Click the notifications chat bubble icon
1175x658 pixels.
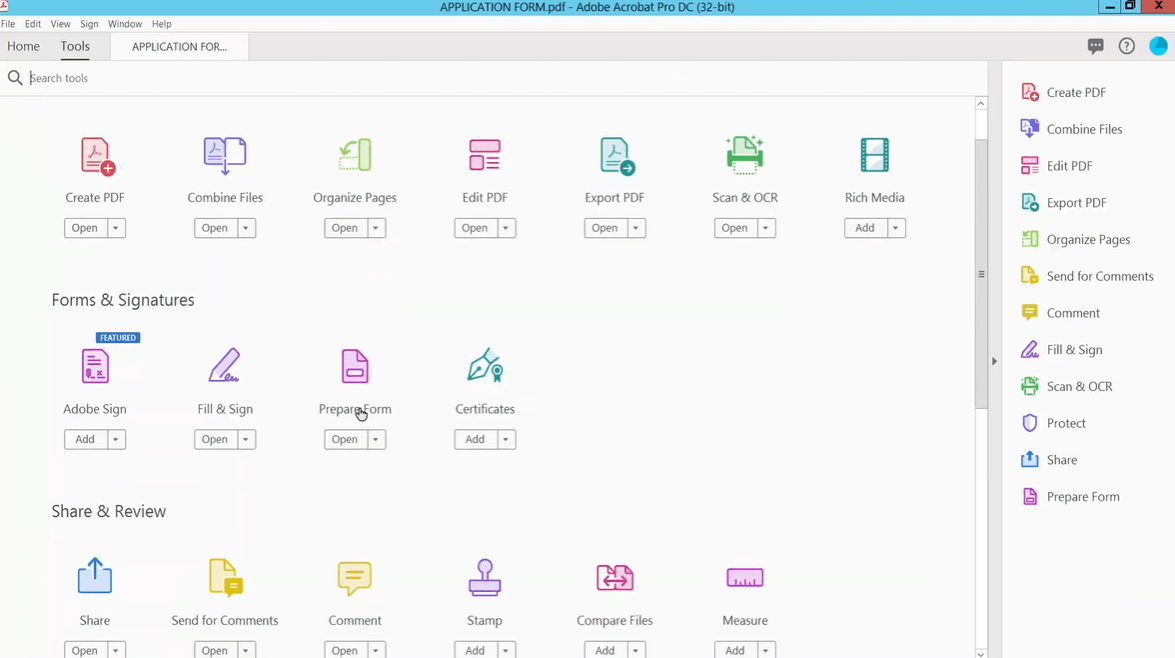click(x=1095, y=46)
